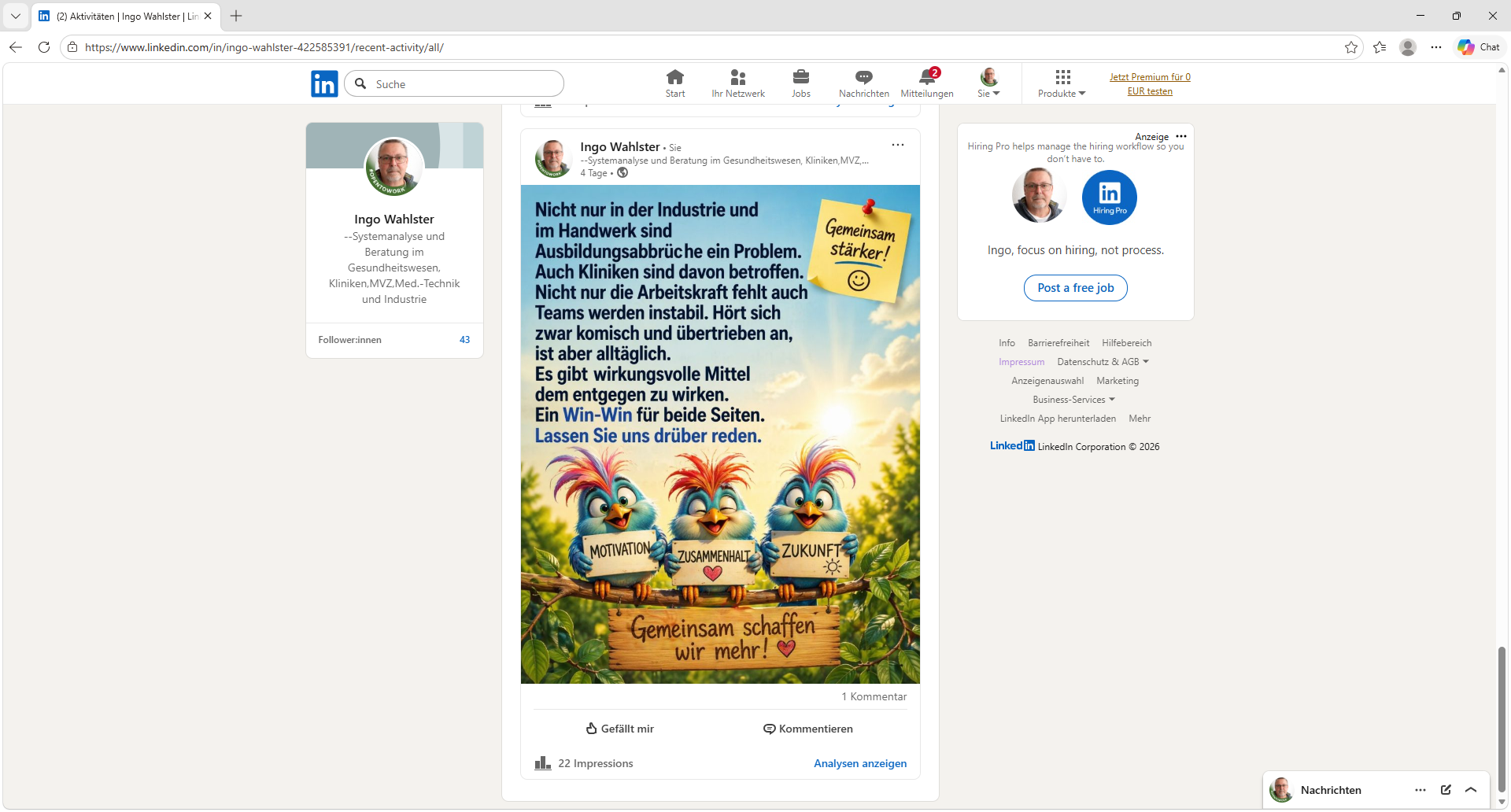Screen dimensions: 1511x812
Task: Open Anzeigenauswahl footer link
Action: [1047, 381]
